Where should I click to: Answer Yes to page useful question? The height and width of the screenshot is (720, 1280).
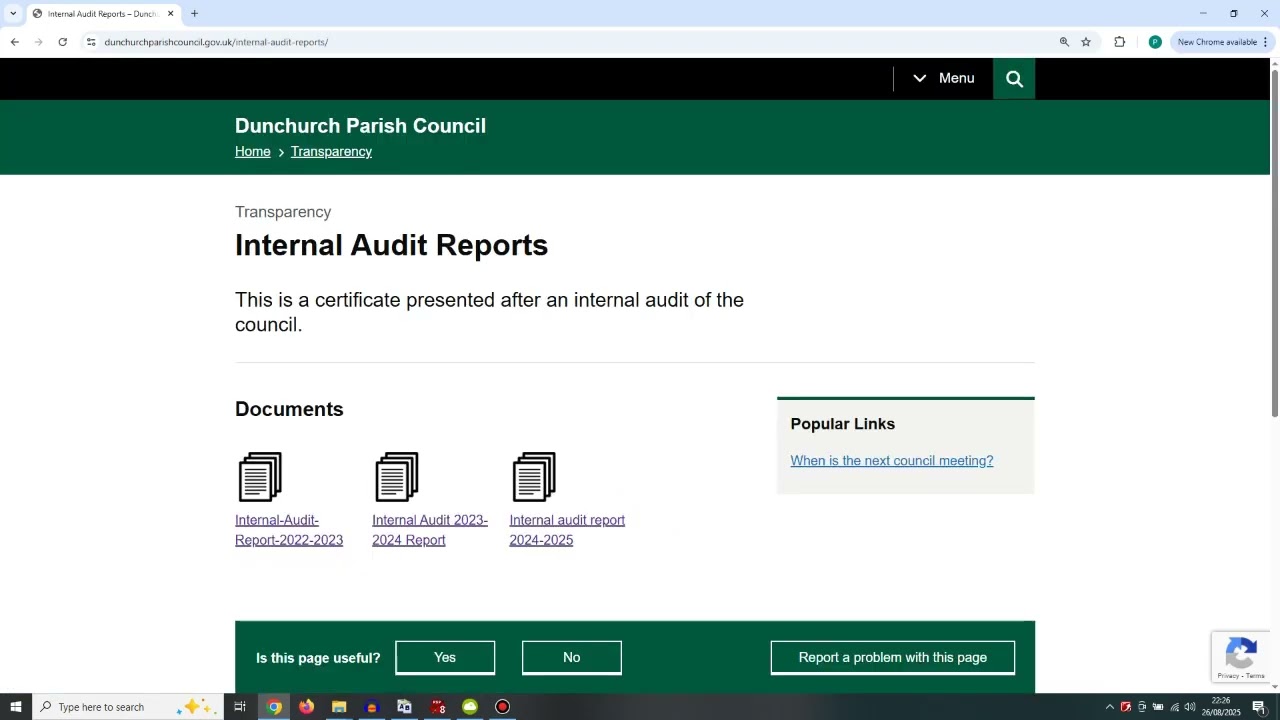(445, 657)
